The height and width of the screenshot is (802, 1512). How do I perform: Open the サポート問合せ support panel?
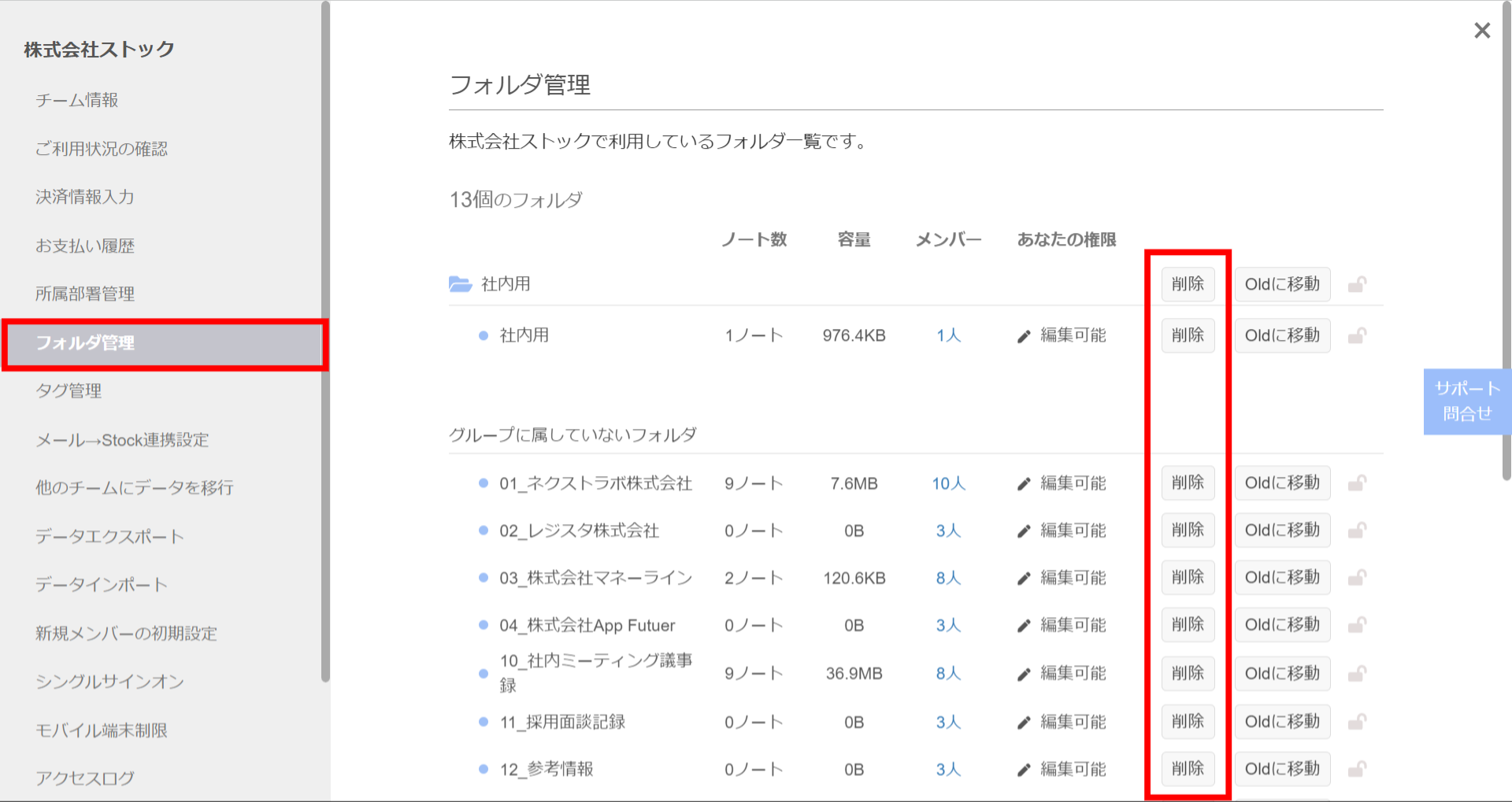[x=1467, y=401]
